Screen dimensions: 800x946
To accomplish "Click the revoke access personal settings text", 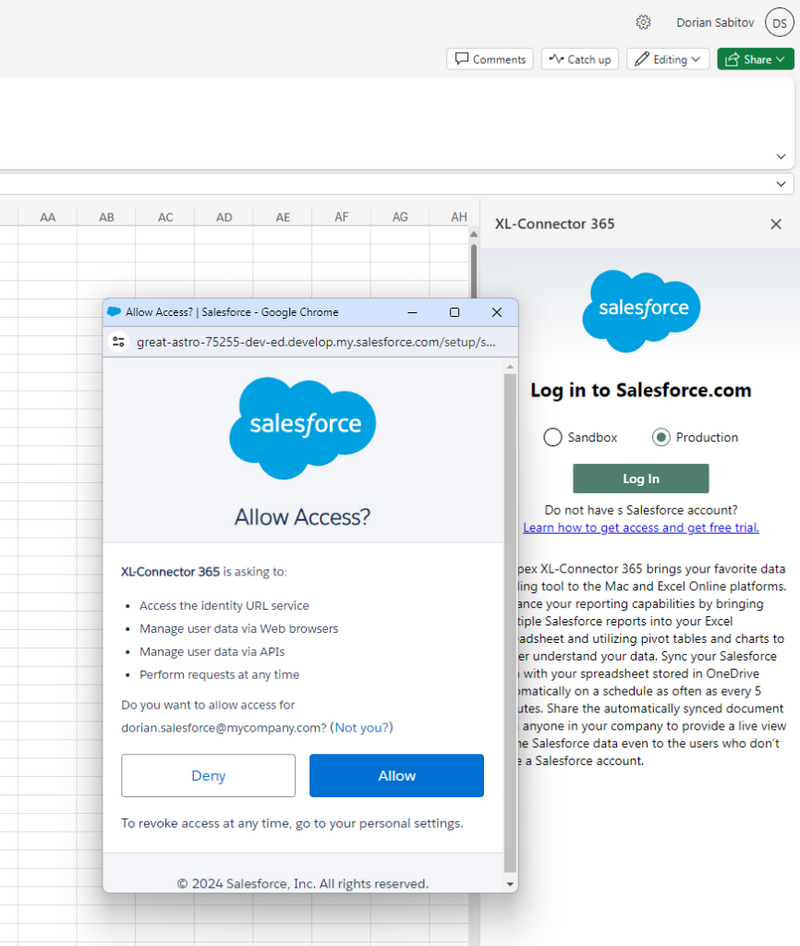I will tap(292, 824).
